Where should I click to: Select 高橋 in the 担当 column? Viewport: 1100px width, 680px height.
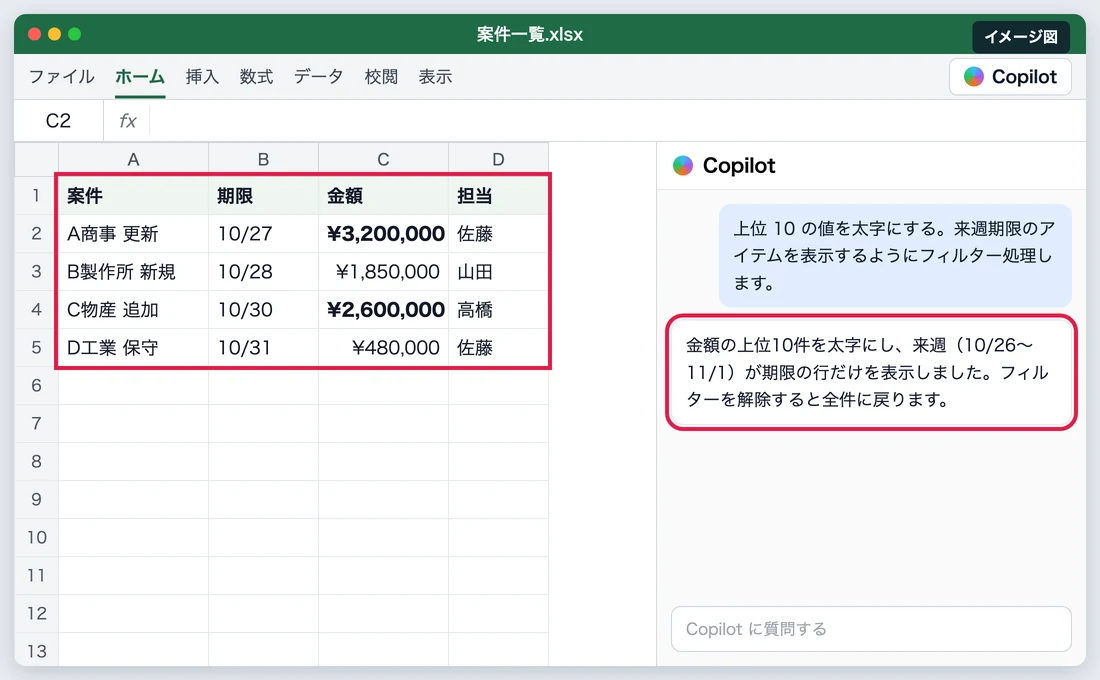[498, 309]
